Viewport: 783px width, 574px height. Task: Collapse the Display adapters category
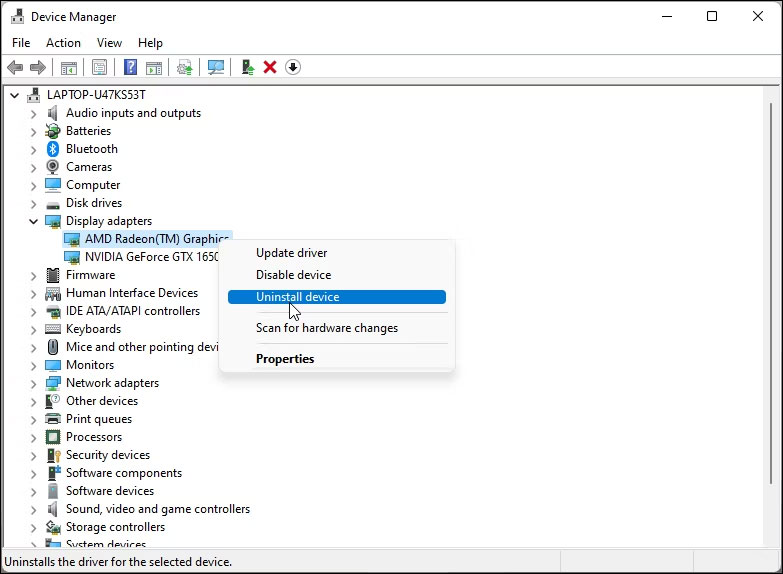click(33, 221)
